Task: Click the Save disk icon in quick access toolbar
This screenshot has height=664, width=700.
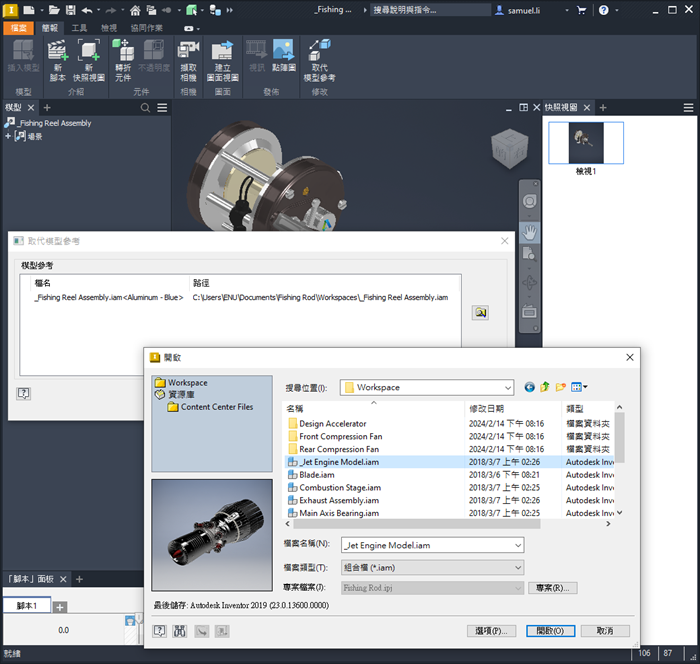Action: point(71,10)
